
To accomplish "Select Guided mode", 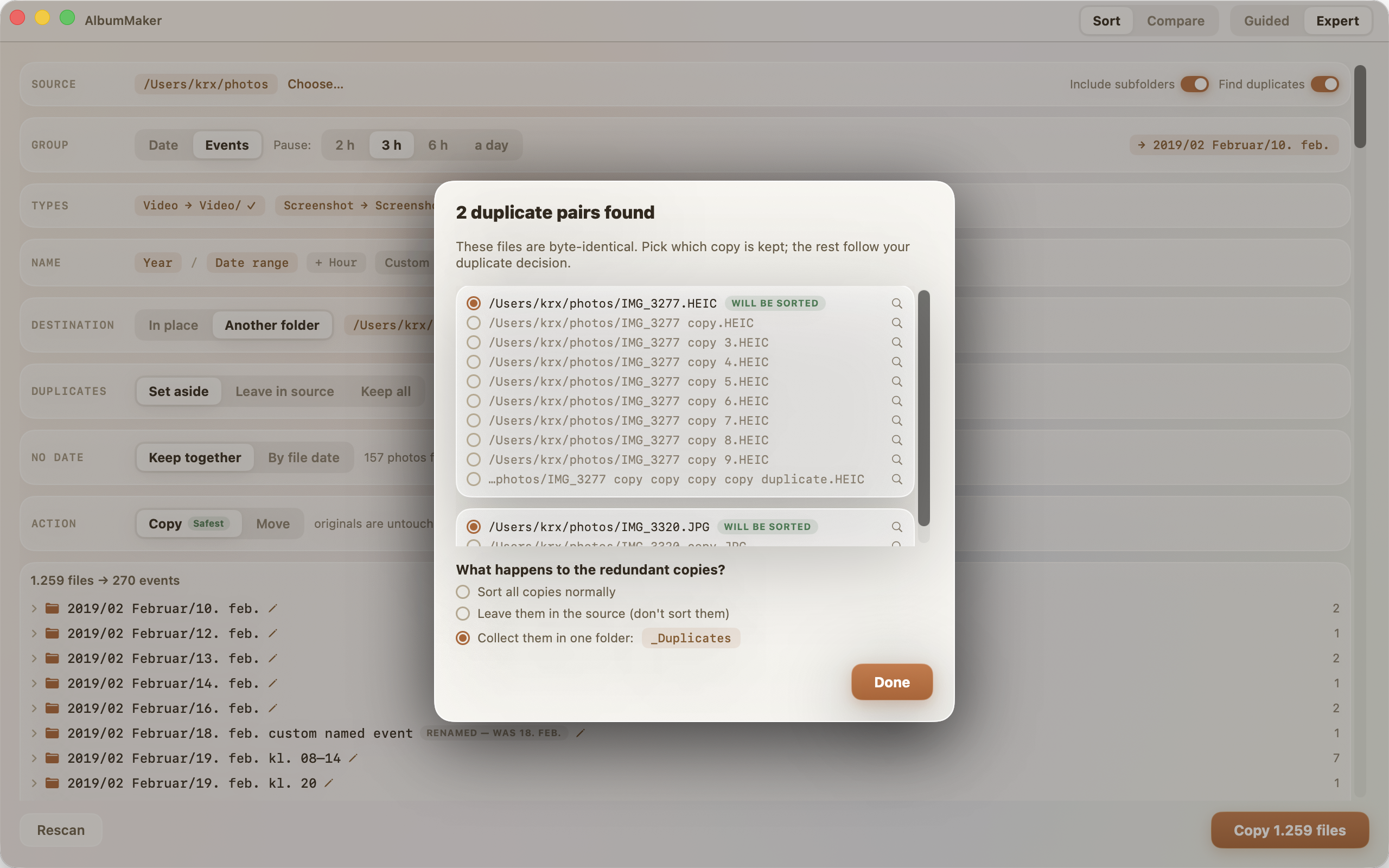I will click(x=1266, y=21).
